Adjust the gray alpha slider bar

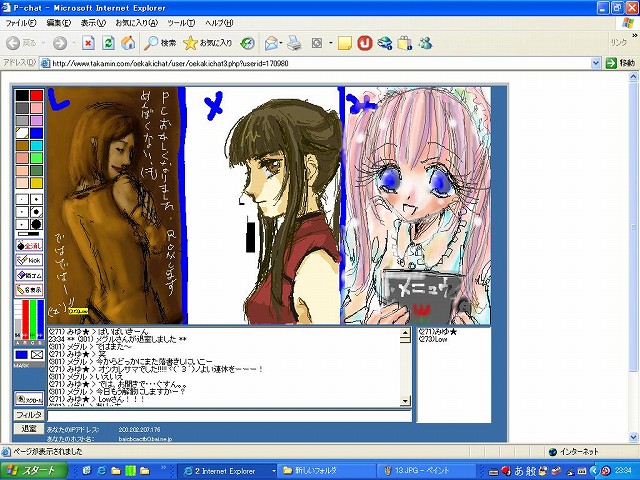tap(18, 319)
